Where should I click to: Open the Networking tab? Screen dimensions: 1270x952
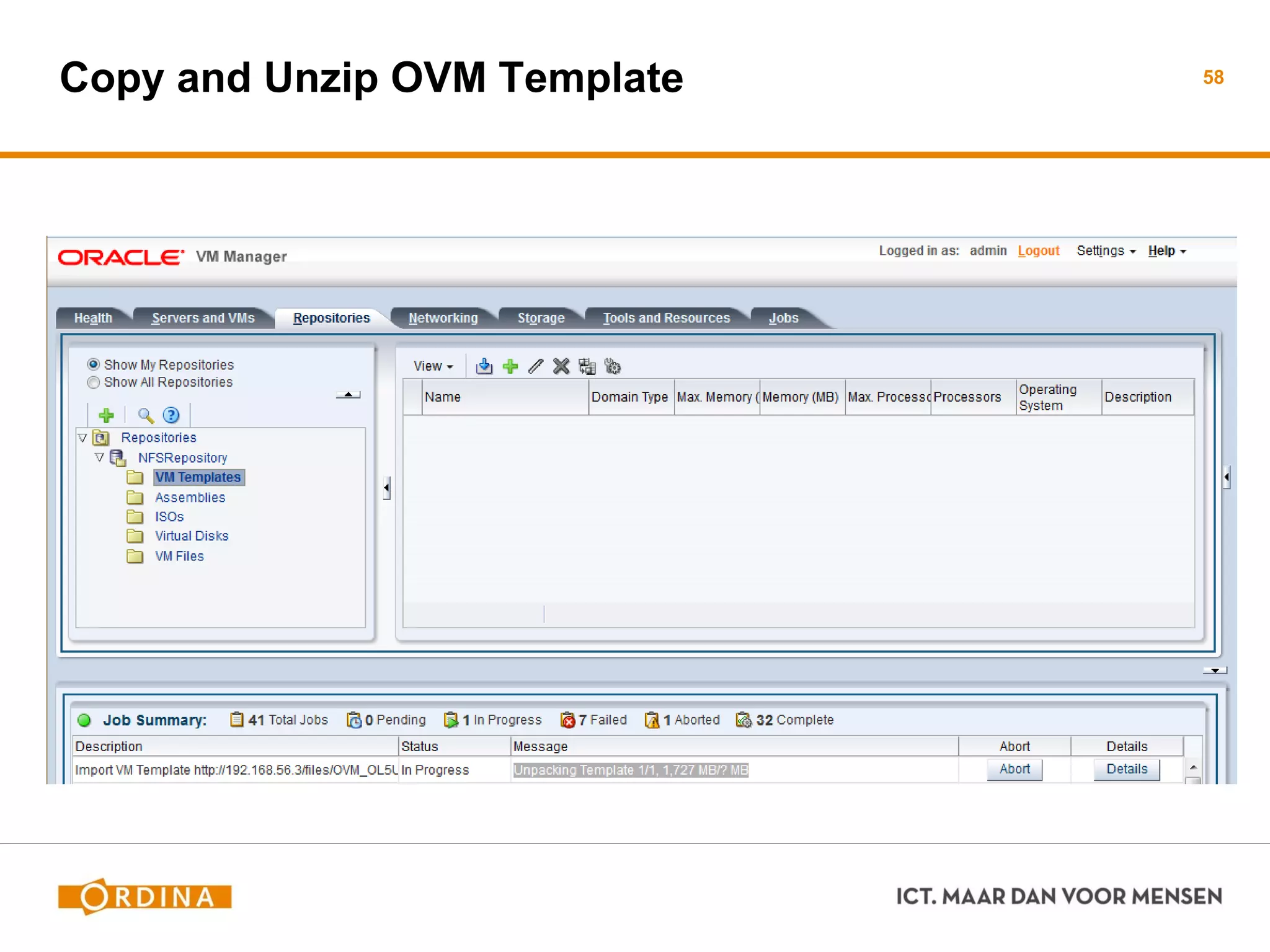pos(443,318)
